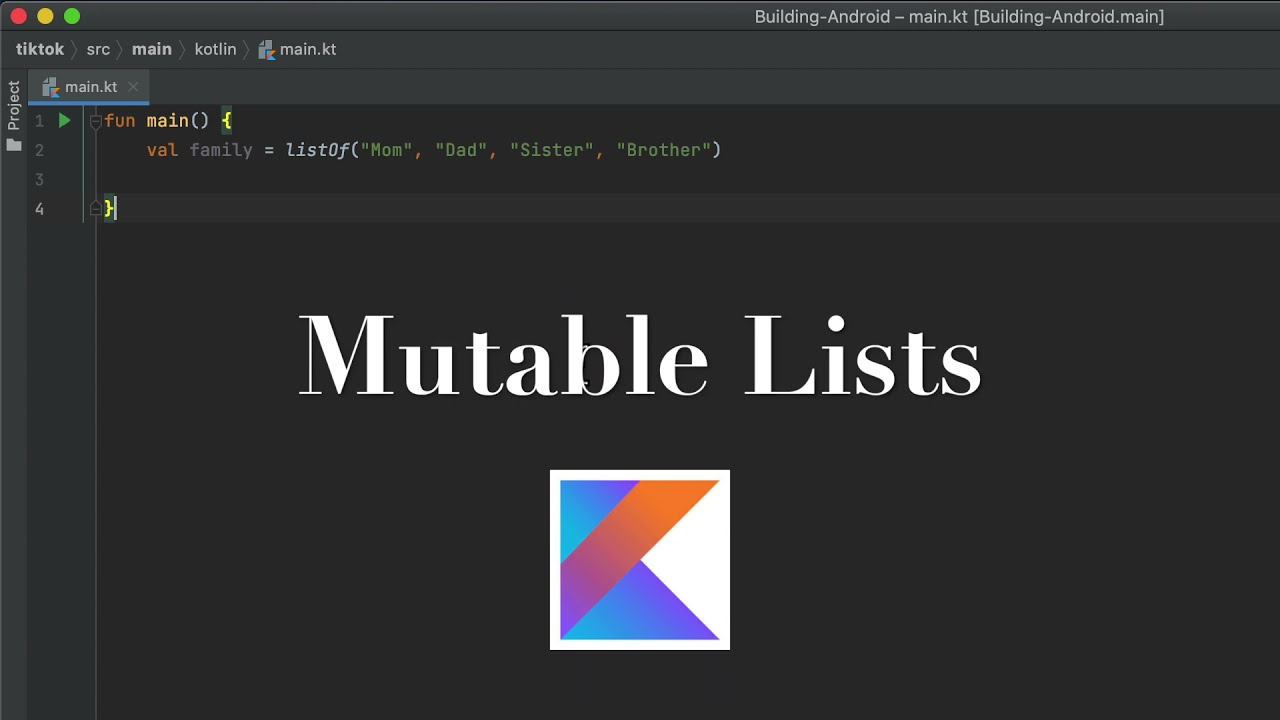This screenshot has width=1280, height=720.
Task: Click the listOf function call
Action: pos(317,150)
